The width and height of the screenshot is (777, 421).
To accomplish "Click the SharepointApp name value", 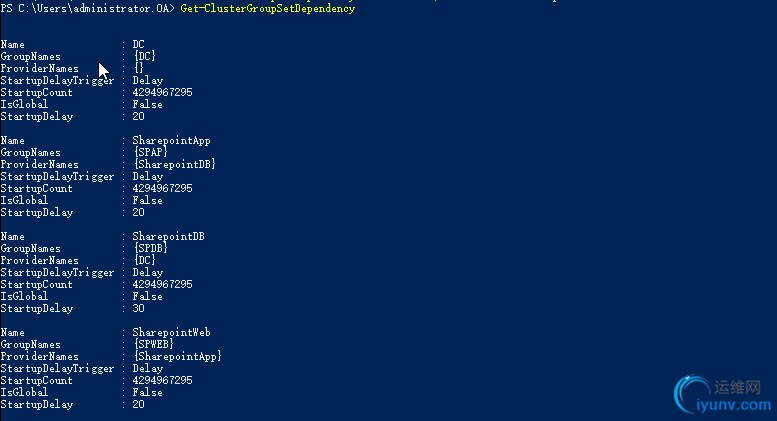I will (171, 141).
